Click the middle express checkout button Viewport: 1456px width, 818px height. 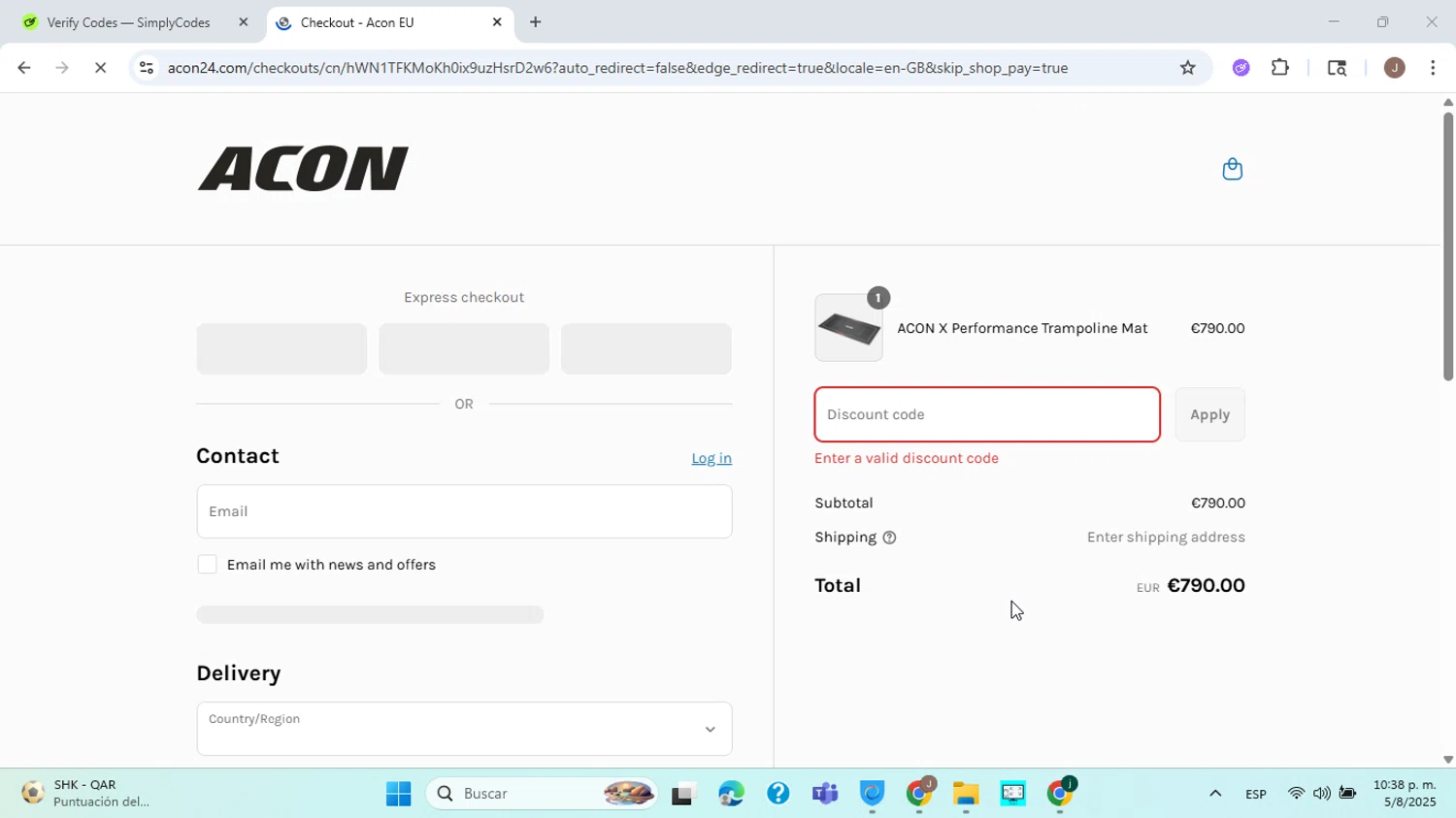(x=464, y=348)
